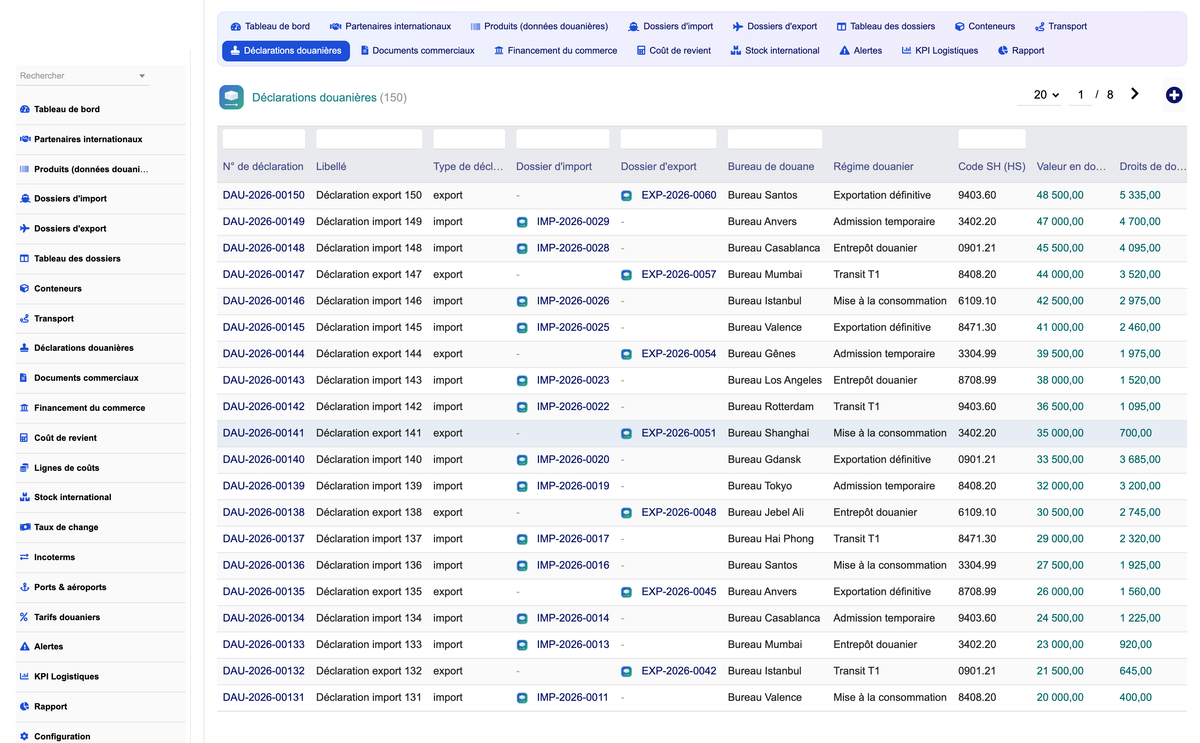Click the dossier icon beside IMP-2026-0020
Viewport: 1200px width, 743px height.
[x=522, y=460]
